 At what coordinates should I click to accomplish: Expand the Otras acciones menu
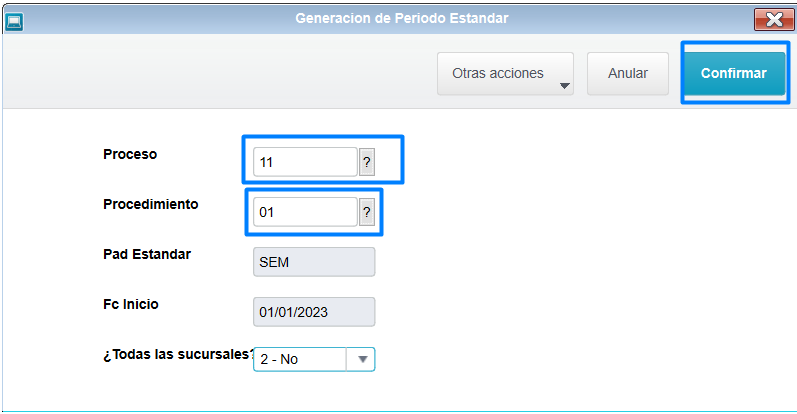498,73
